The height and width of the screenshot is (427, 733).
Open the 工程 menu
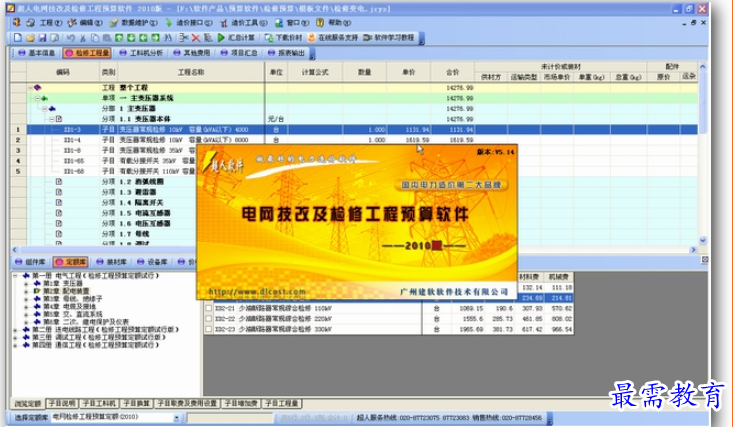(x=50, y=22)
